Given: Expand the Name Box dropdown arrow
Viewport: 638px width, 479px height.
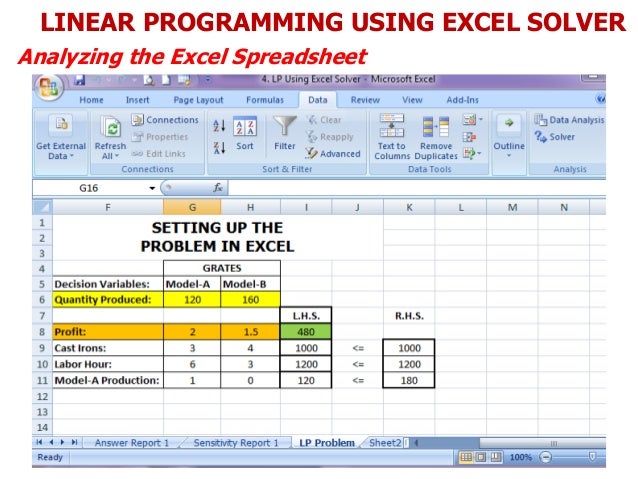Looking at the screenshot, I should (x=152, y=188).
